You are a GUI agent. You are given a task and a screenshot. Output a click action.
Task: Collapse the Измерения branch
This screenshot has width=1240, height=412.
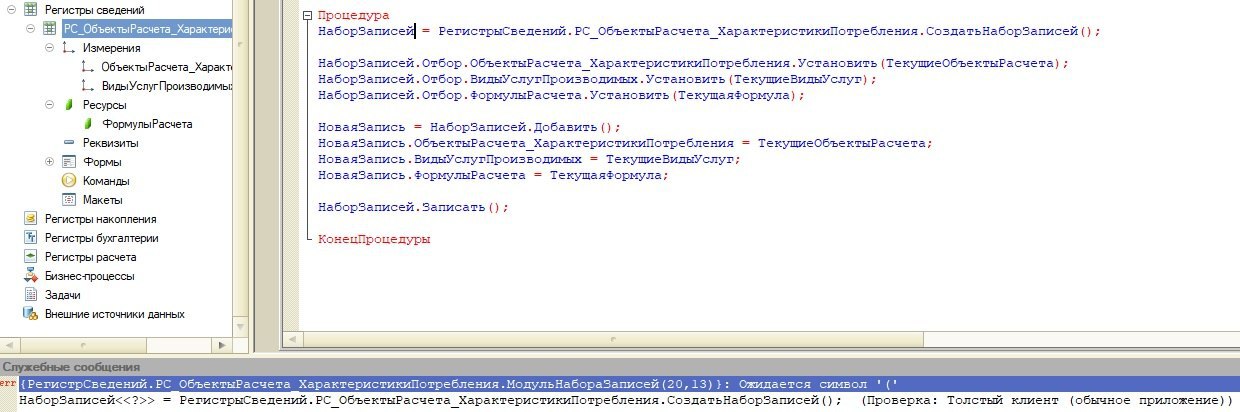[x=49, y=48]
